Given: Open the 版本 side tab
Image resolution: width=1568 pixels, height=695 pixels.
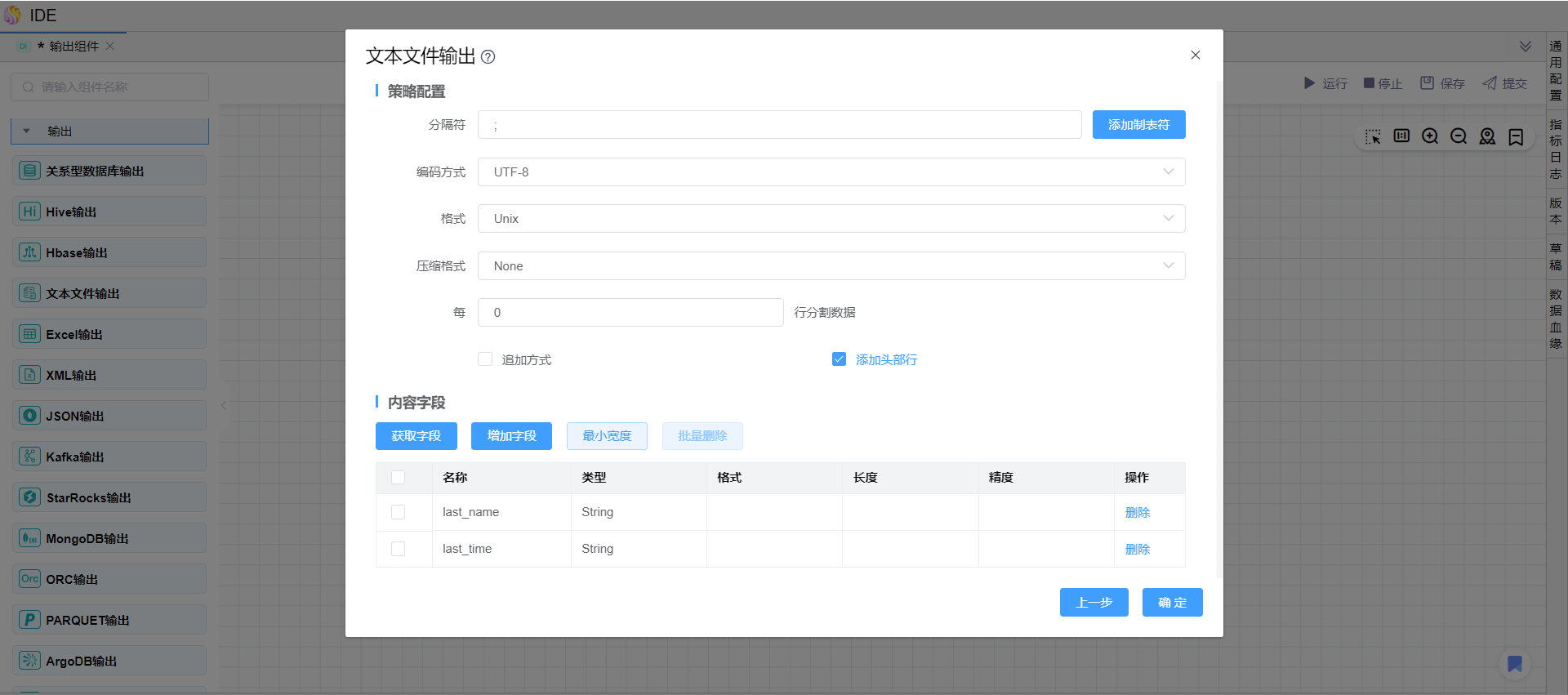Looking at the screenshot, I should [x=1556, y=211].
